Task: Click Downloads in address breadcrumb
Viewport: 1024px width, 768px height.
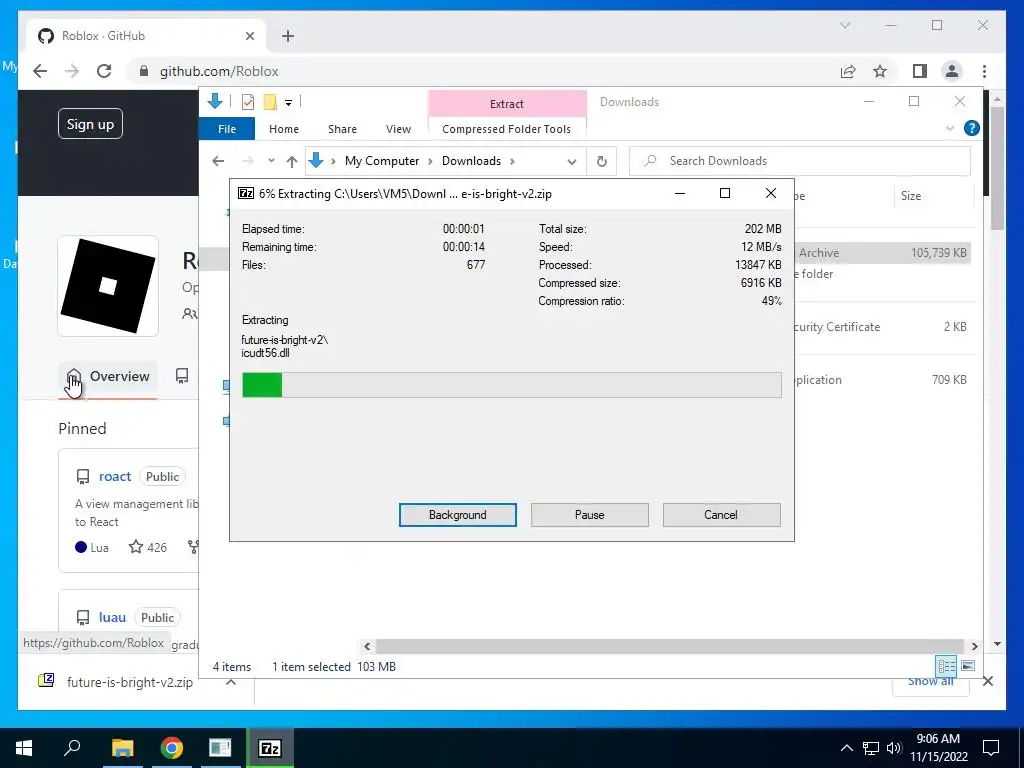Action: 471,161
